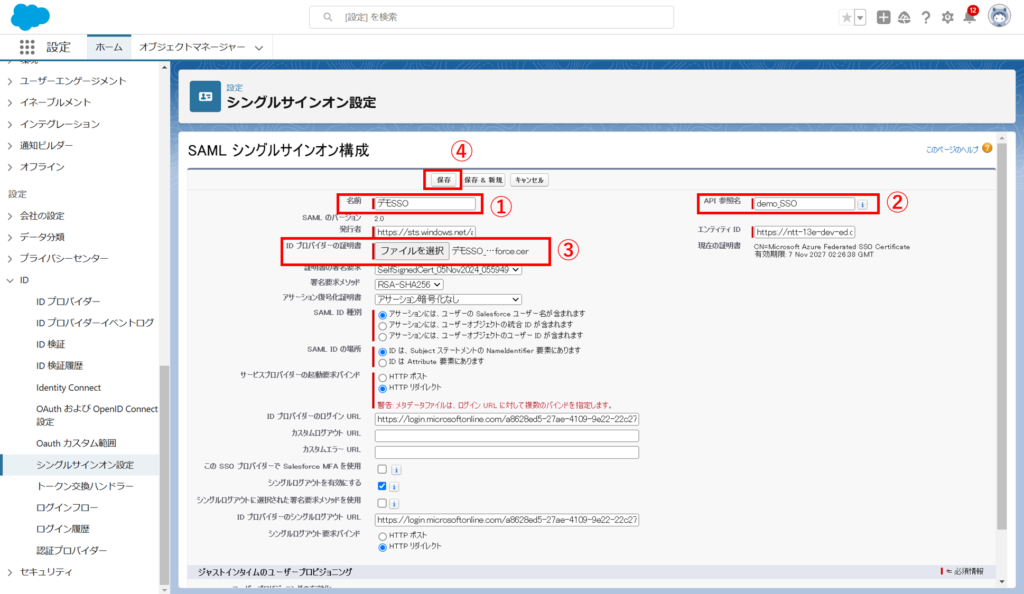Click the Salesforce cloud guidance icon in header
This screenshot has height=594, width=1024.
904,18
